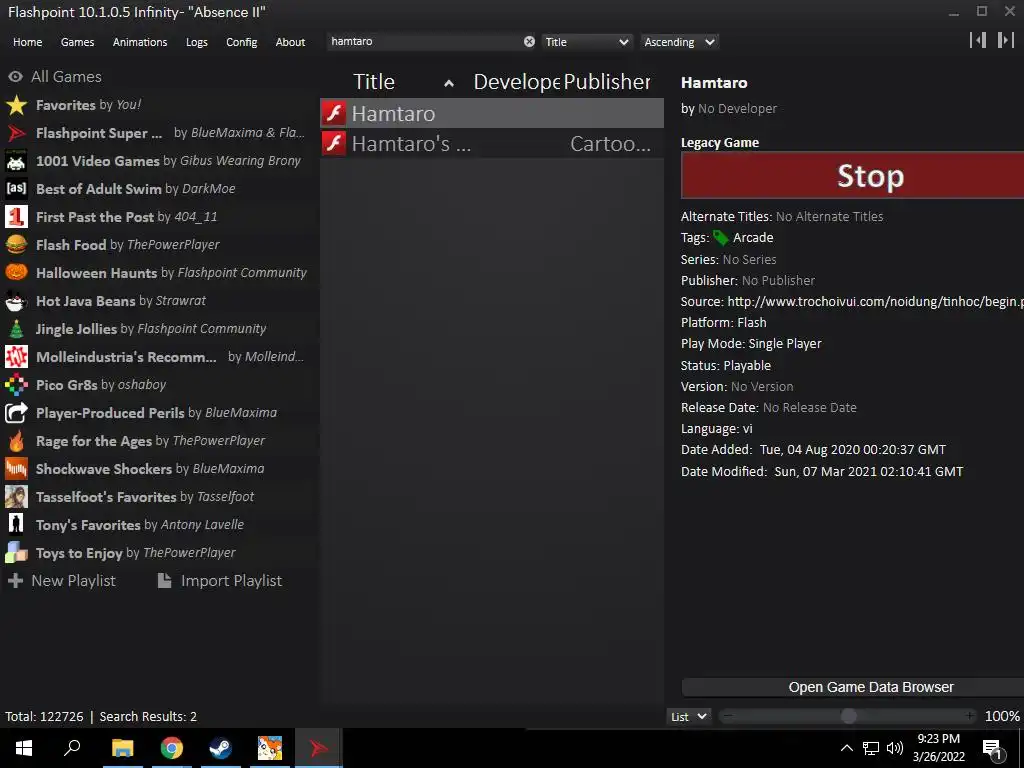Select the Player-Produced Perils share icon

click(16, 413)
